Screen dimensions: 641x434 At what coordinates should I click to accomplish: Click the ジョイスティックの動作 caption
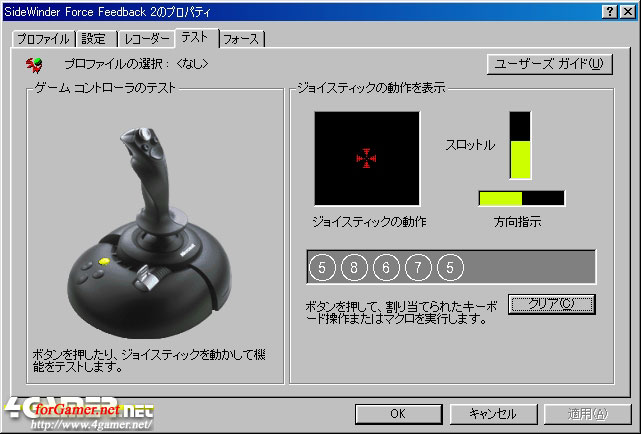(x=370, y=222)
